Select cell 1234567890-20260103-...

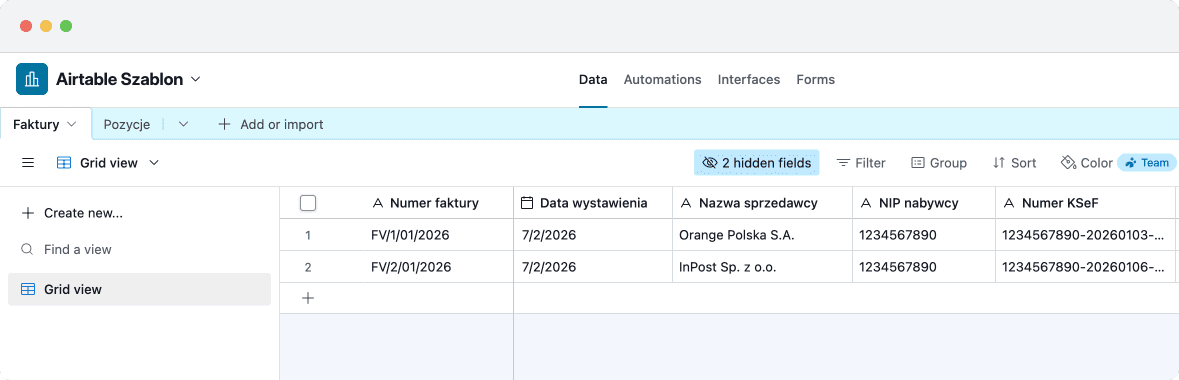[1087, 235]
